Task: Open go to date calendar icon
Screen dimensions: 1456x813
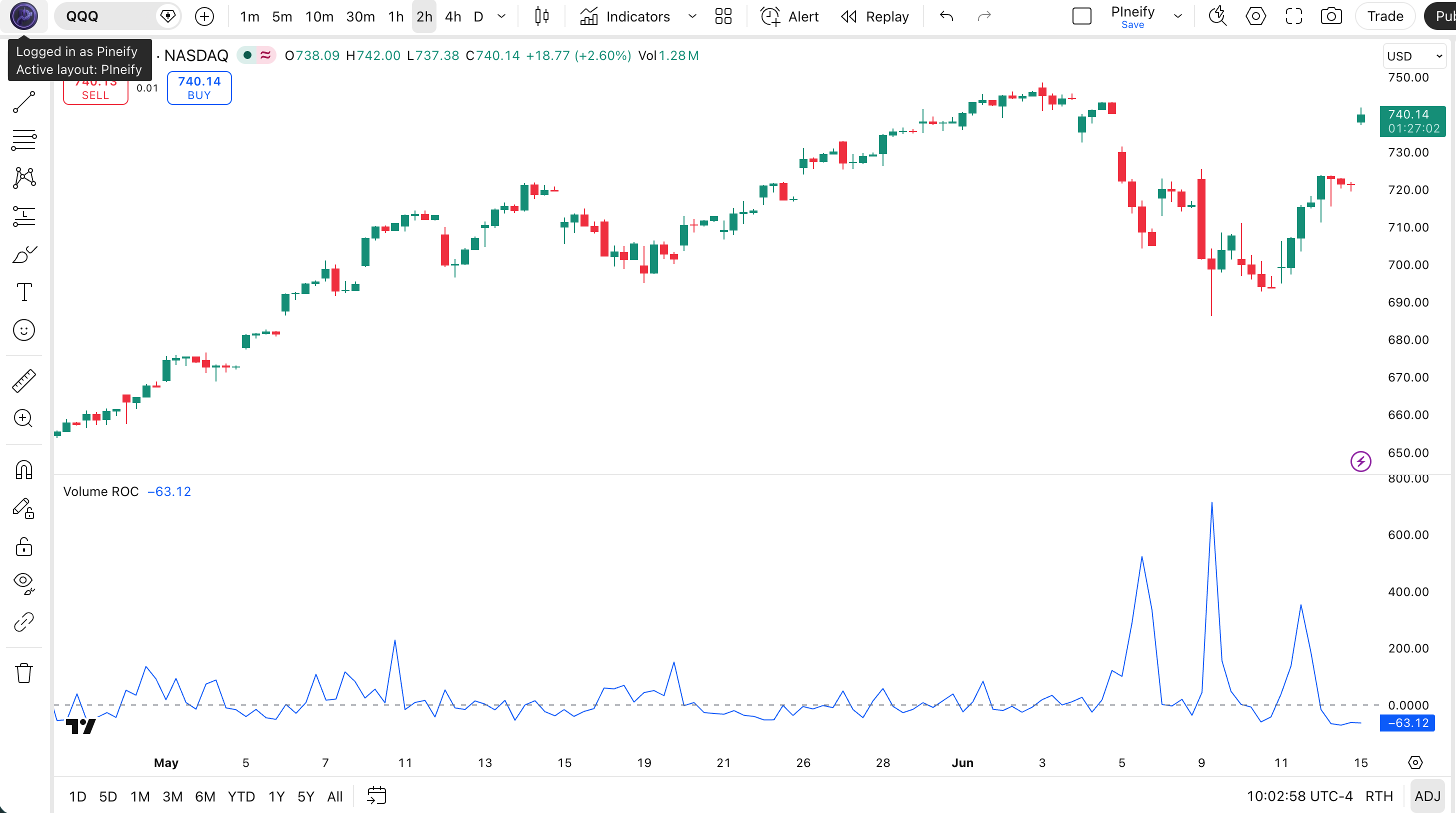Action: click(376, 796)
